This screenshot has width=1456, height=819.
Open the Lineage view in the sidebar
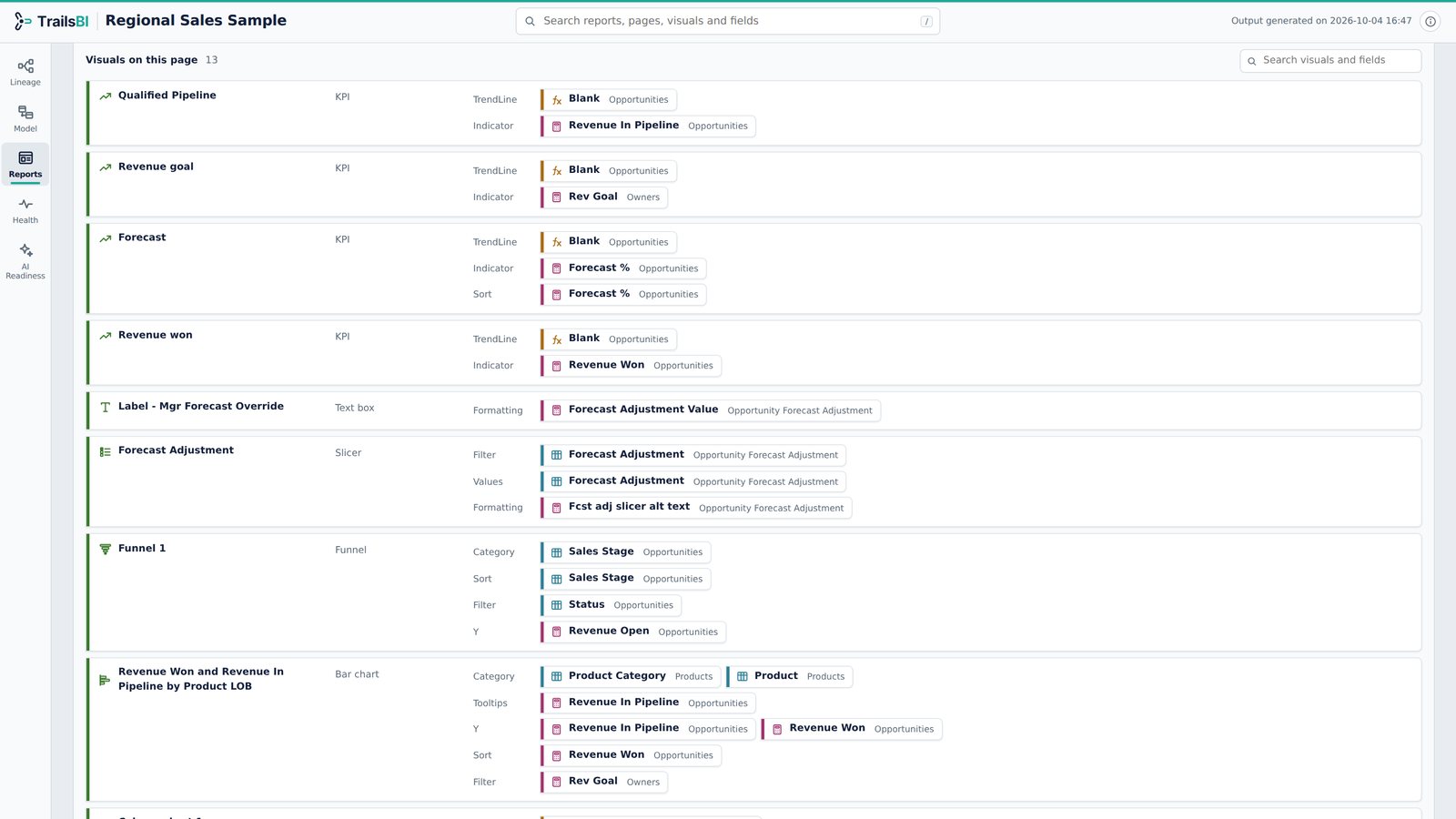[25, 72]
